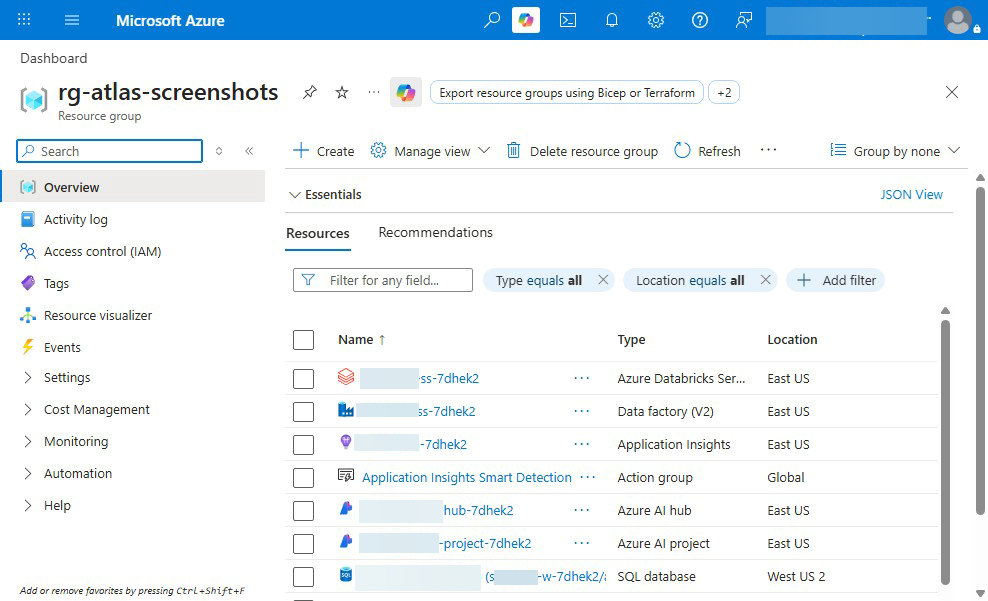
Task: Check the SQL database row
Action: pyautogui.click(x=303, y=576)
